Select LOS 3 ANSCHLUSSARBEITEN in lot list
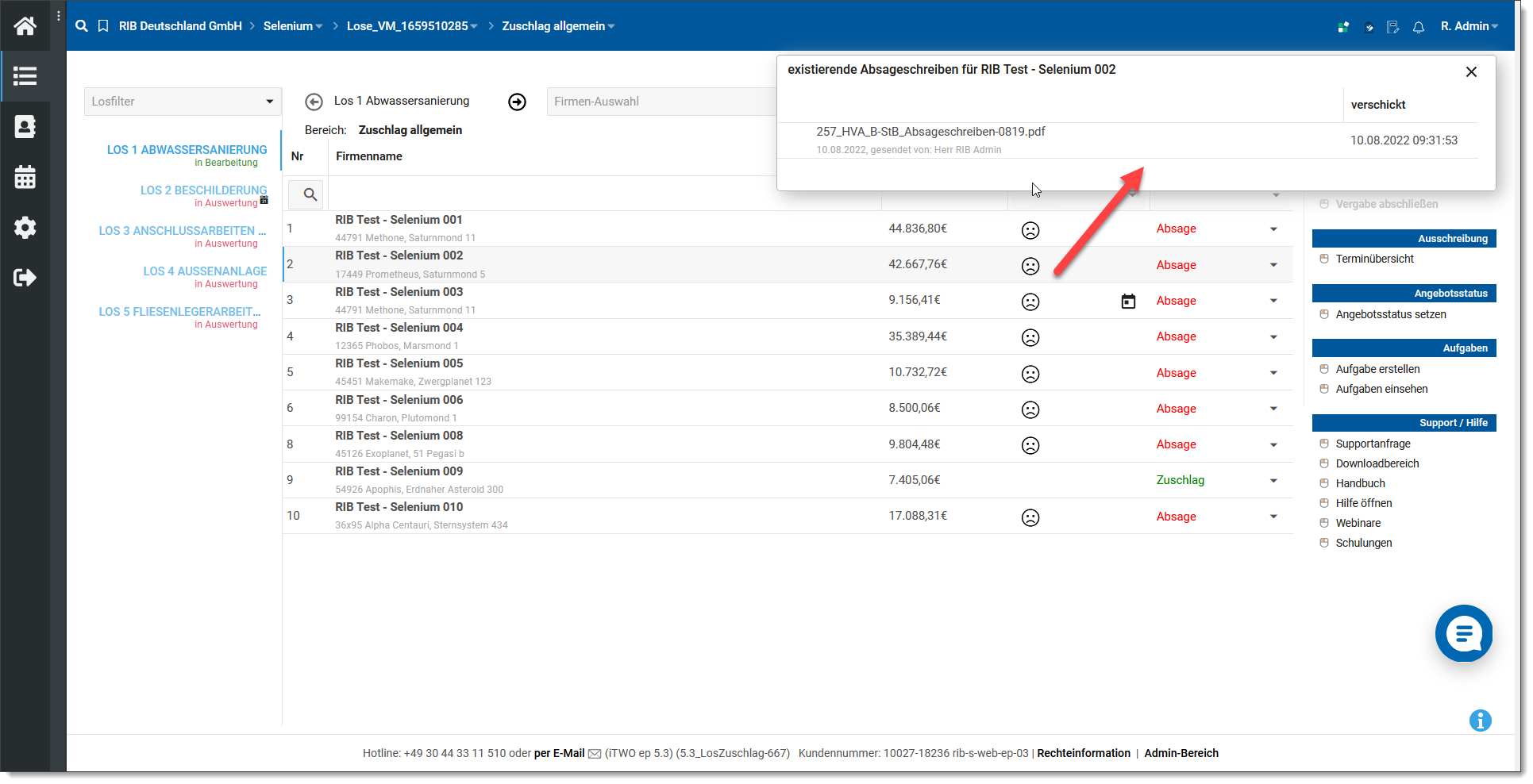Screen dimensions: 1533x784 click(x=183, y=231)
